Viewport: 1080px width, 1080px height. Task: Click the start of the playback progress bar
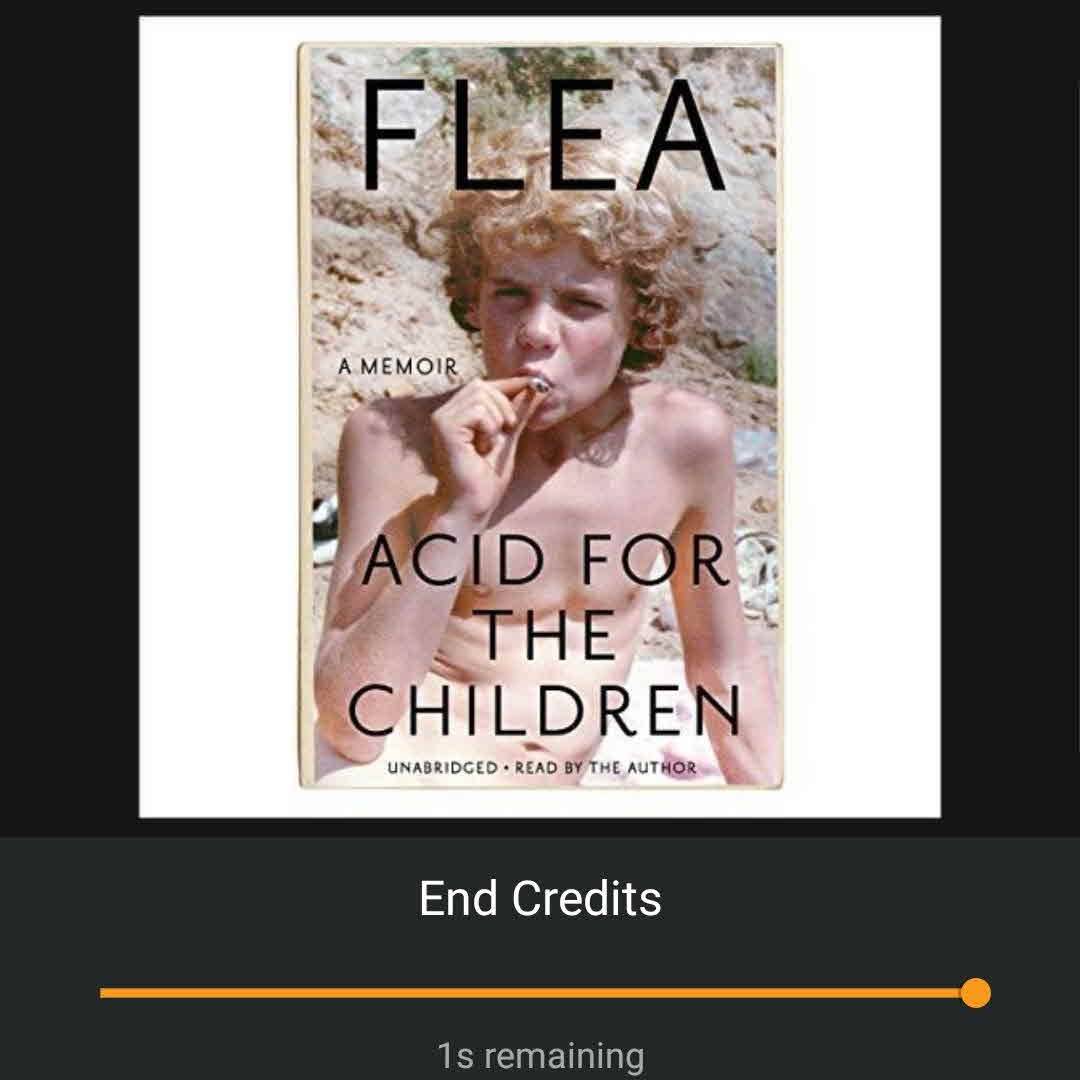pos(103,993)
